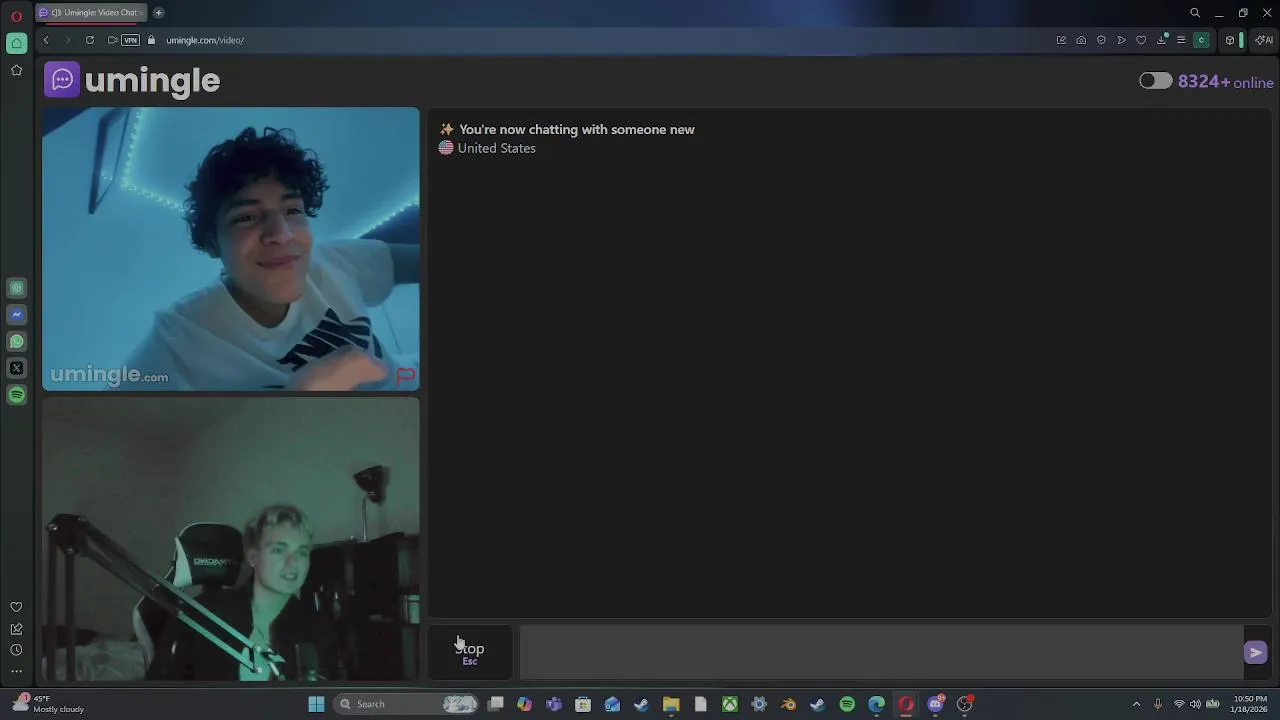Open a new browser tab
Screen dimensions: 1280x720
158,13
